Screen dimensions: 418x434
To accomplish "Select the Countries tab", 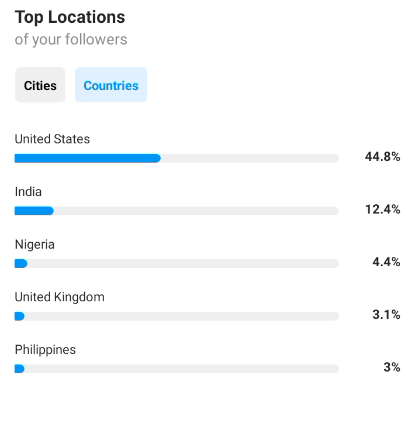I will 111,85.
